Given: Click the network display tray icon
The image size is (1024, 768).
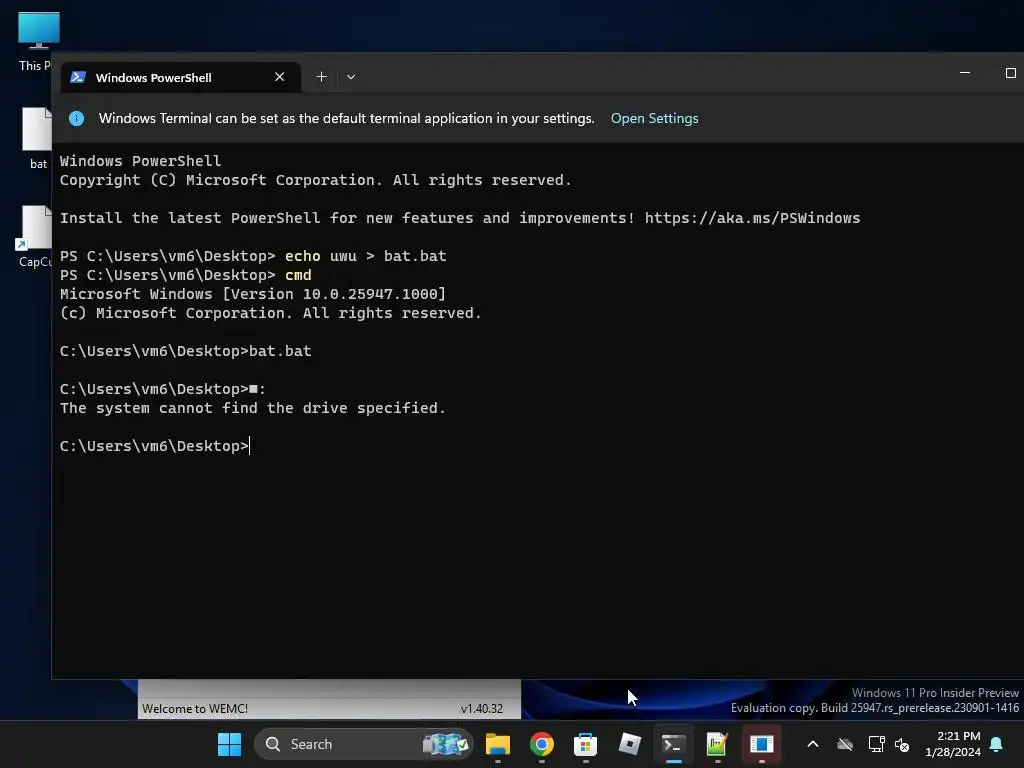Looking at the screenshot, I should coord(876,744).
